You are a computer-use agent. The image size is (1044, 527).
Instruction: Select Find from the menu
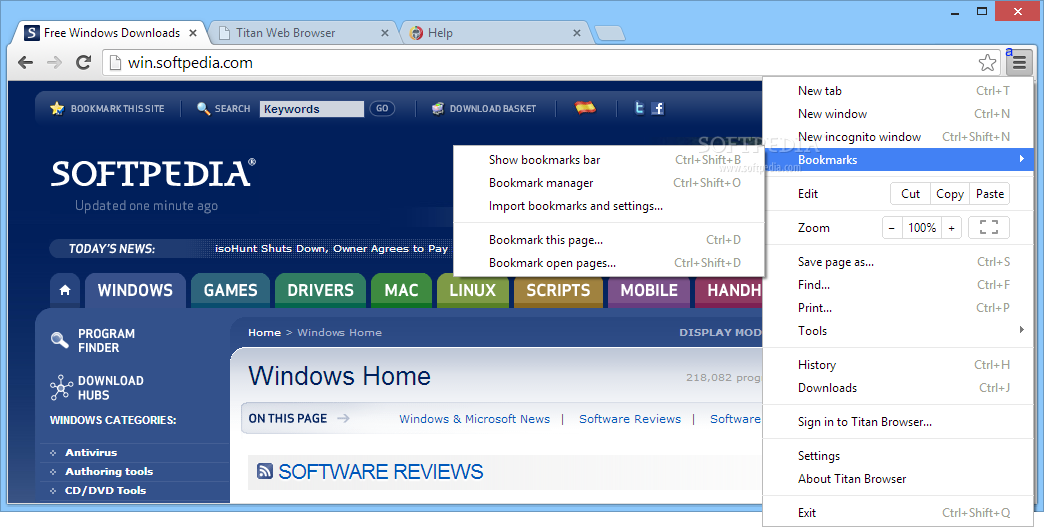coord(898,285)
